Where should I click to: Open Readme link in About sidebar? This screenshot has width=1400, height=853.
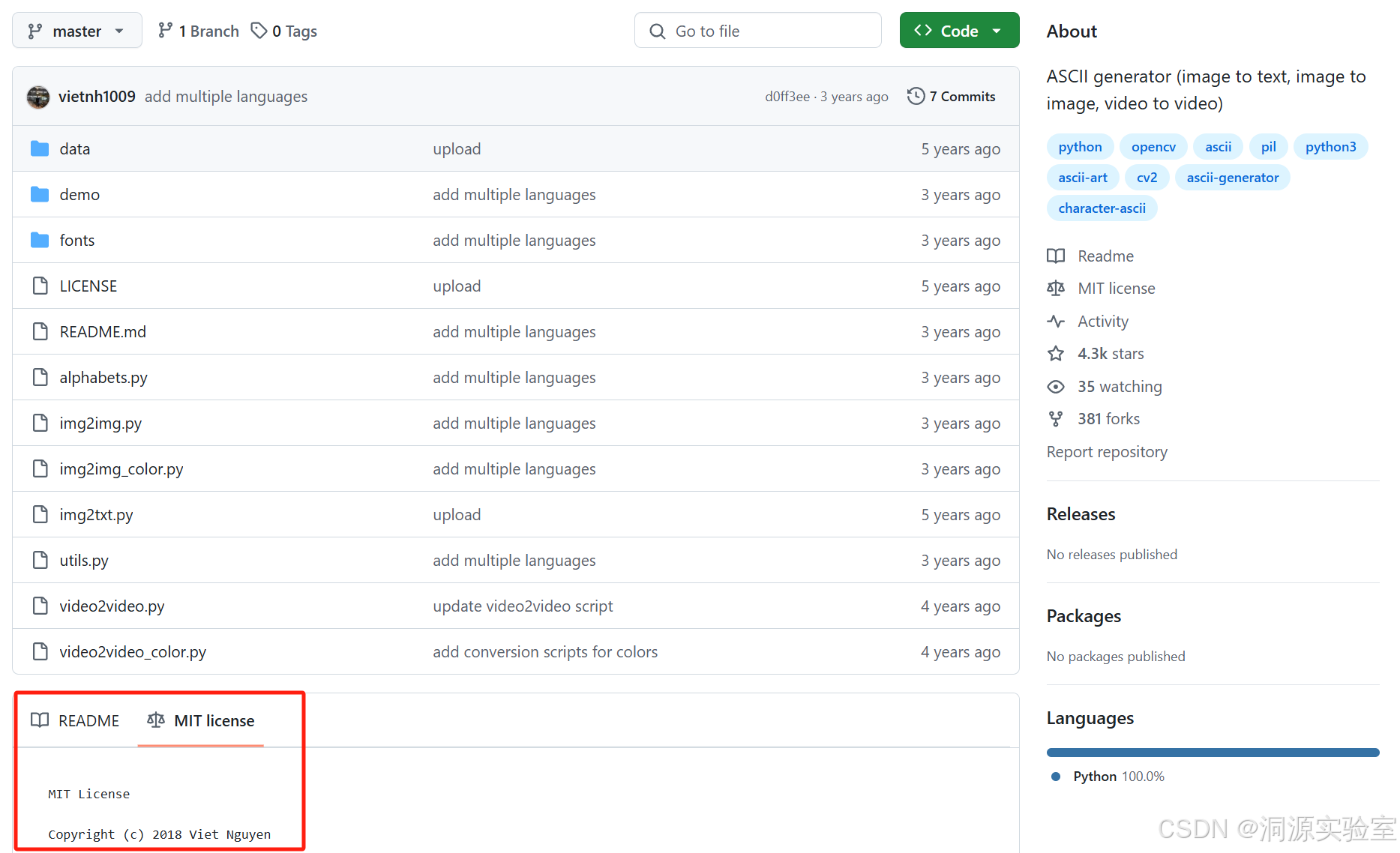1091,256
